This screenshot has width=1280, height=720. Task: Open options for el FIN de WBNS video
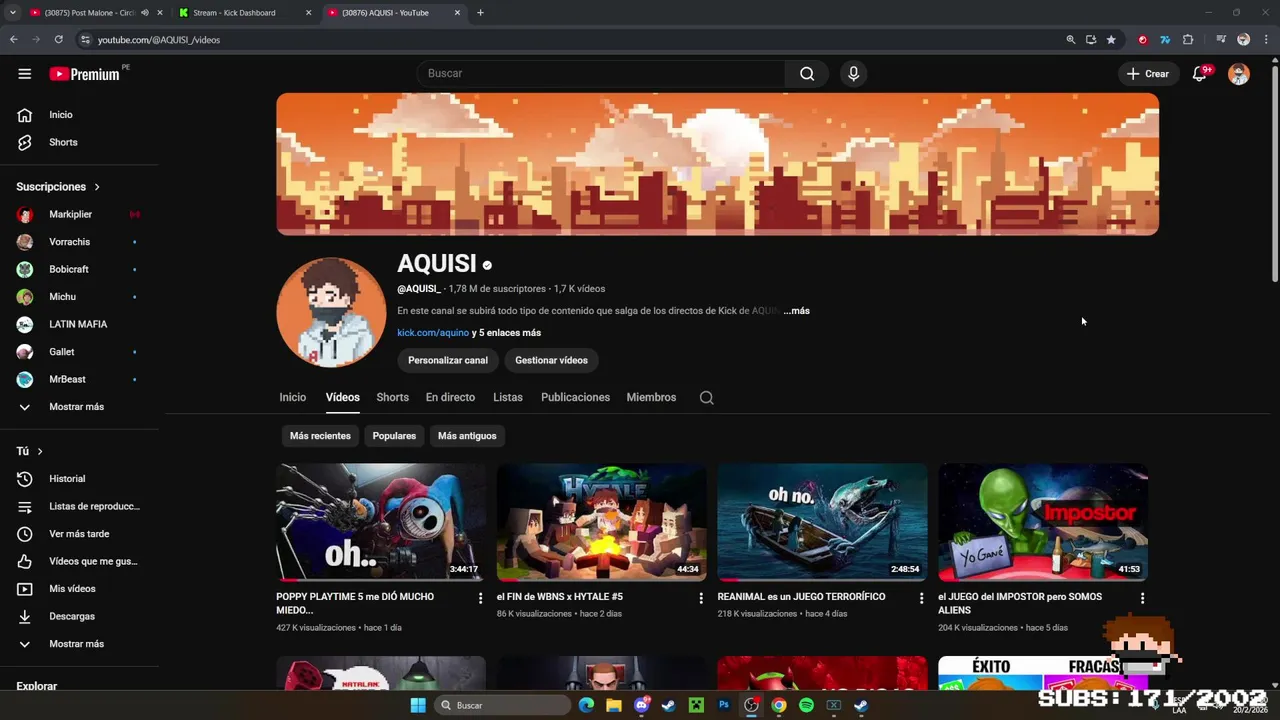coord(700,598)
